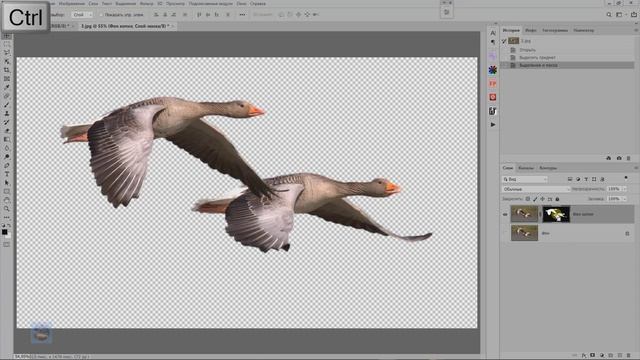Select the Blur tool
The image size is (640, 360).
(7, 148)
